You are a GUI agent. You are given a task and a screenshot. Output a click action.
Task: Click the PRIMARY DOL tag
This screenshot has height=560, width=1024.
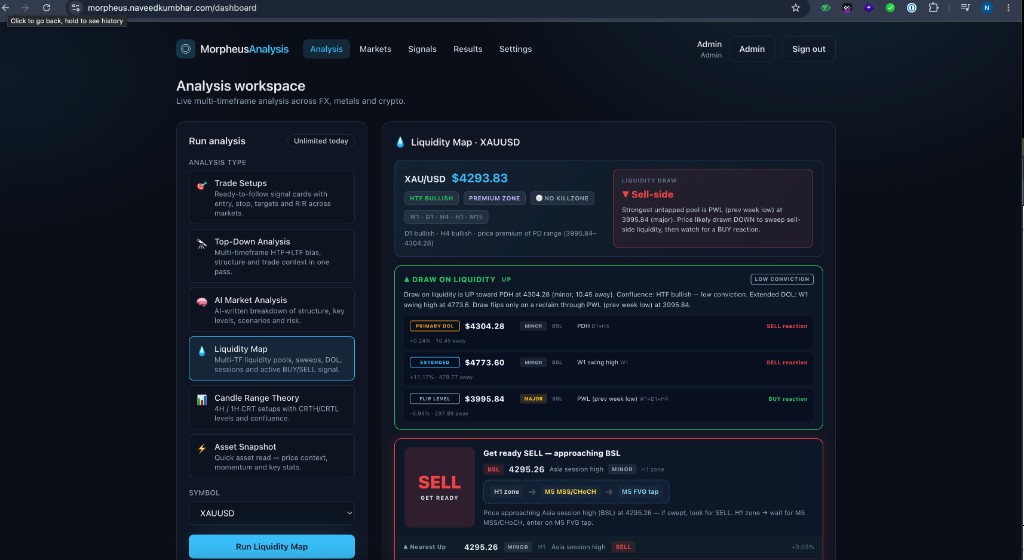[434, 326]
